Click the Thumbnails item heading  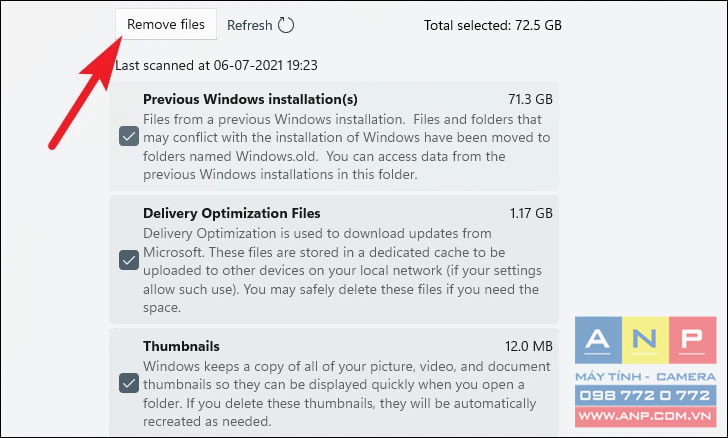(181, 346)
